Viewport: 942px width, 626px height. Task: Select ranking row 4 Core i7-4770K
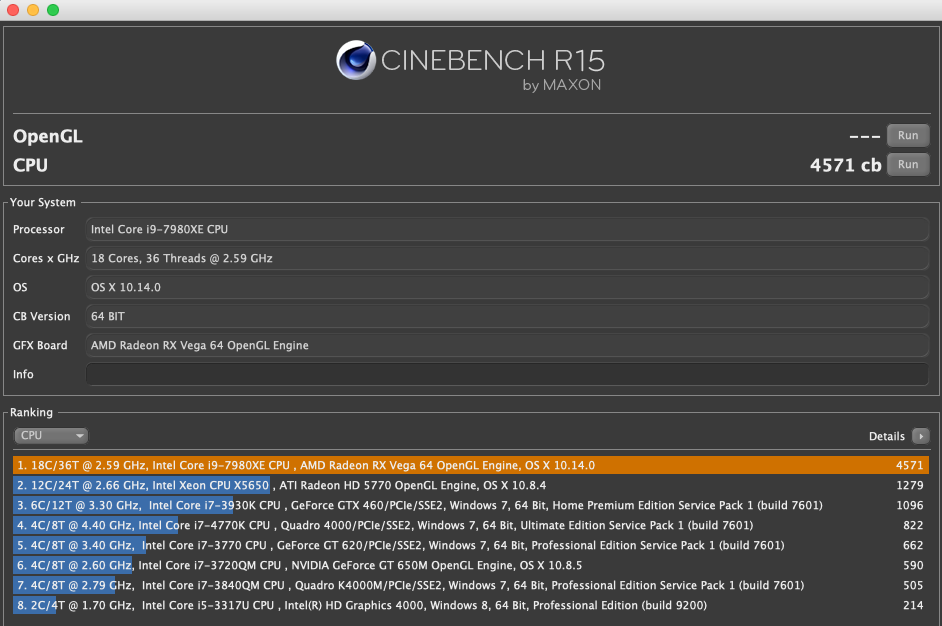pyautogui.click(x=471, y=525)
